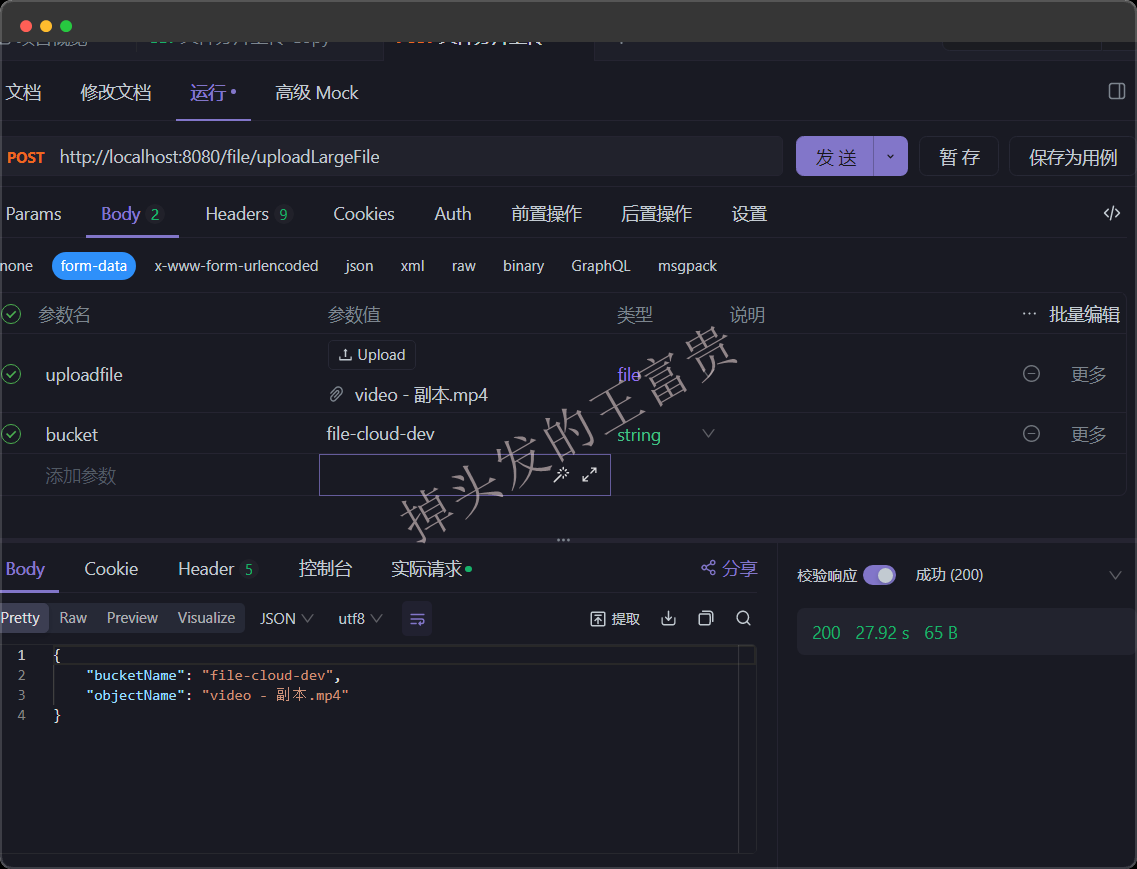Expand the 成功 (200) validation dropdown

click(x=1115, y=575)
